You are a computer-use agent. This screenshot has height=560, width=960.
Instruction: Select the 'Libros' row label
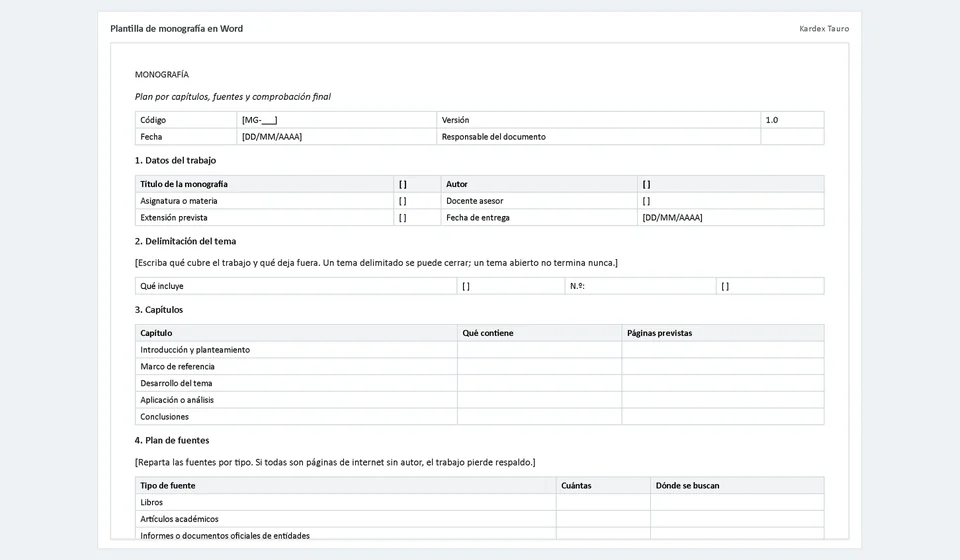pyautogui.click(x=151, y=502)
